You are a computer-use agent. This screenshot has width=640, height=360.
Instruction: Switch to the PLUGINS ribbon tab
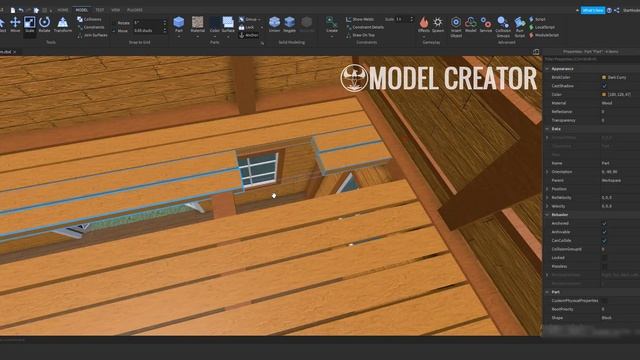pos(135,10)
